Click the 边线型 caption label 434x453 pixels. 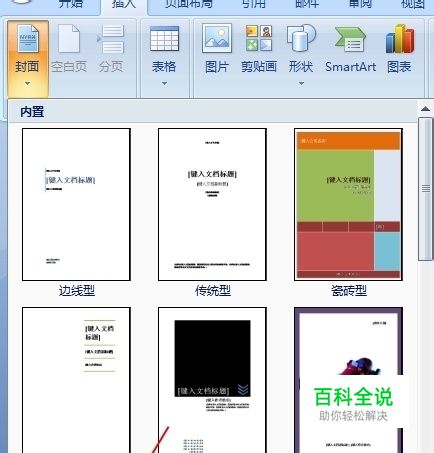pyautogui.click(x=77, y=291)
